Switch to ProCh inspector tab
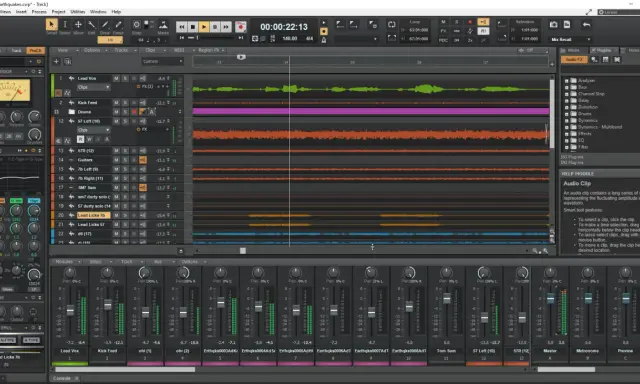Viewport: 640px width, 384px height. pyautogui.click(x=35, y=51)
